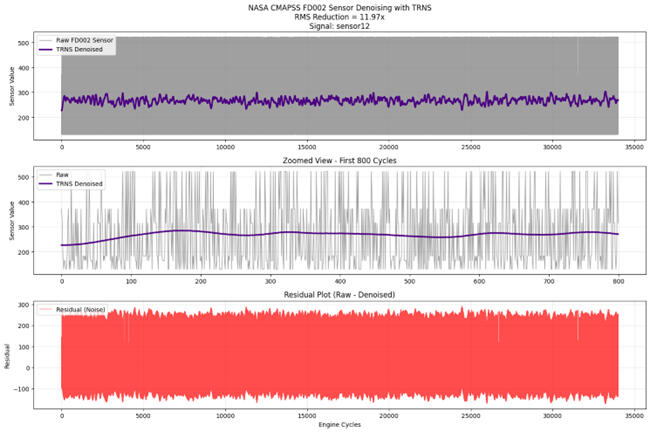Click y-tick '400' on the zoomed view
Viewport: 650px width, 432px height.
click(24, 202)
